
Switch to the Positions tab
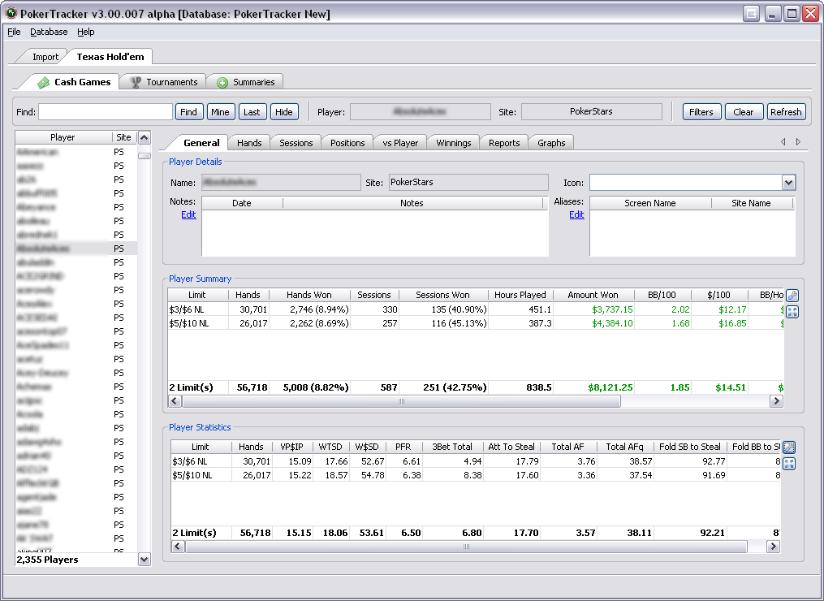tap(347, 143)
